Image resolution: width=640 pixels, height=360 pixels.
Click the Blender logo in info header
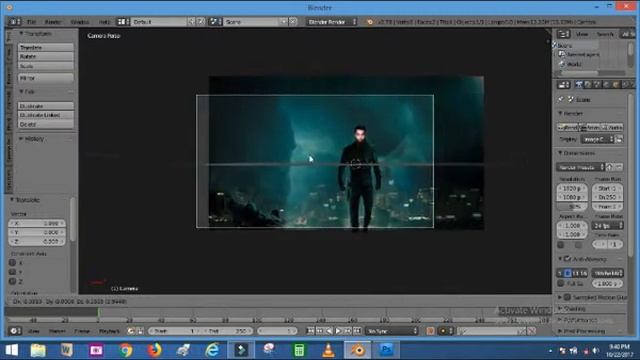pyautogui.click(x=370, y=22)
